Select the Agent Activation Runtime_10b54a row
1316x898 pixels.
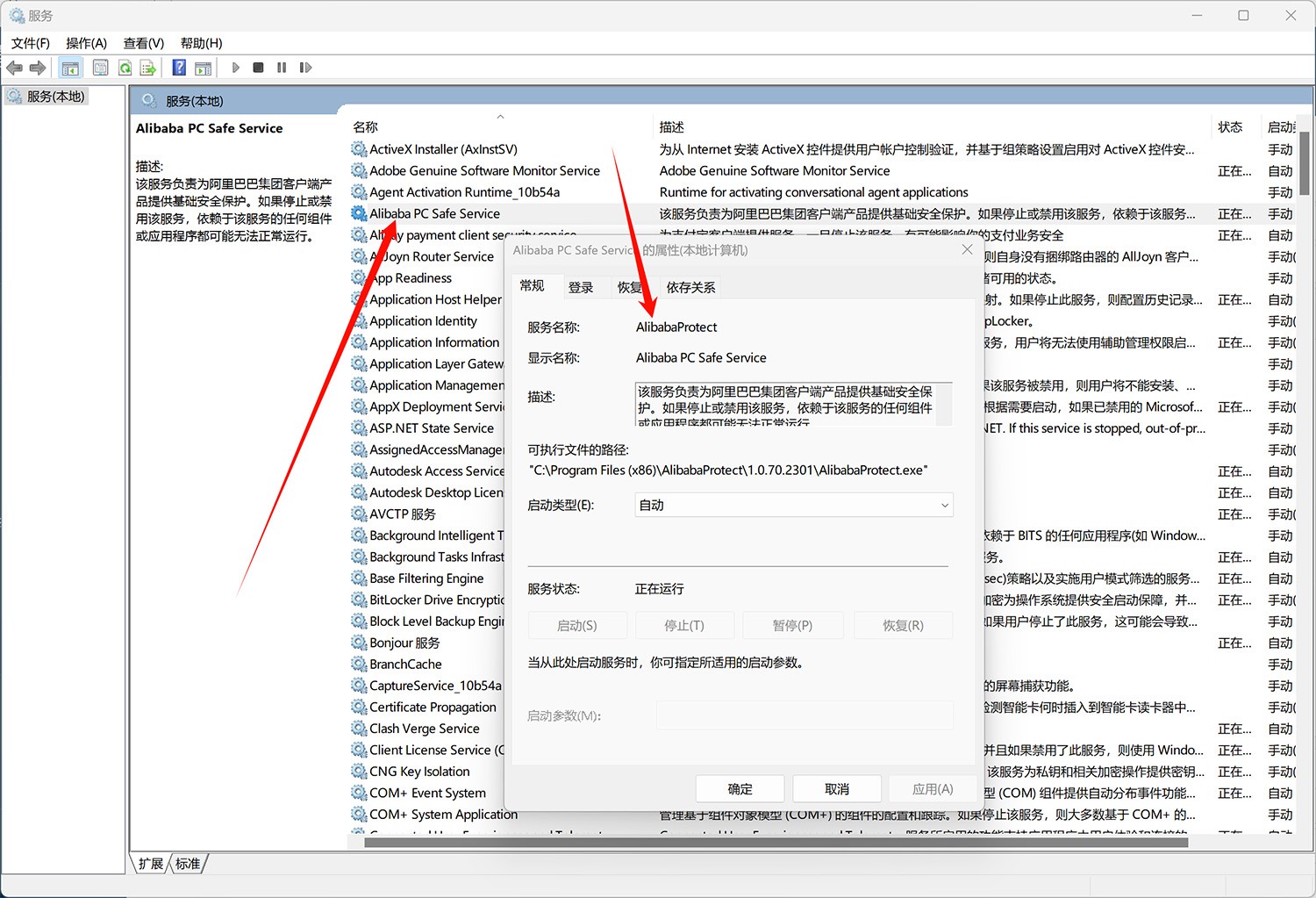[x=821, y=192]
